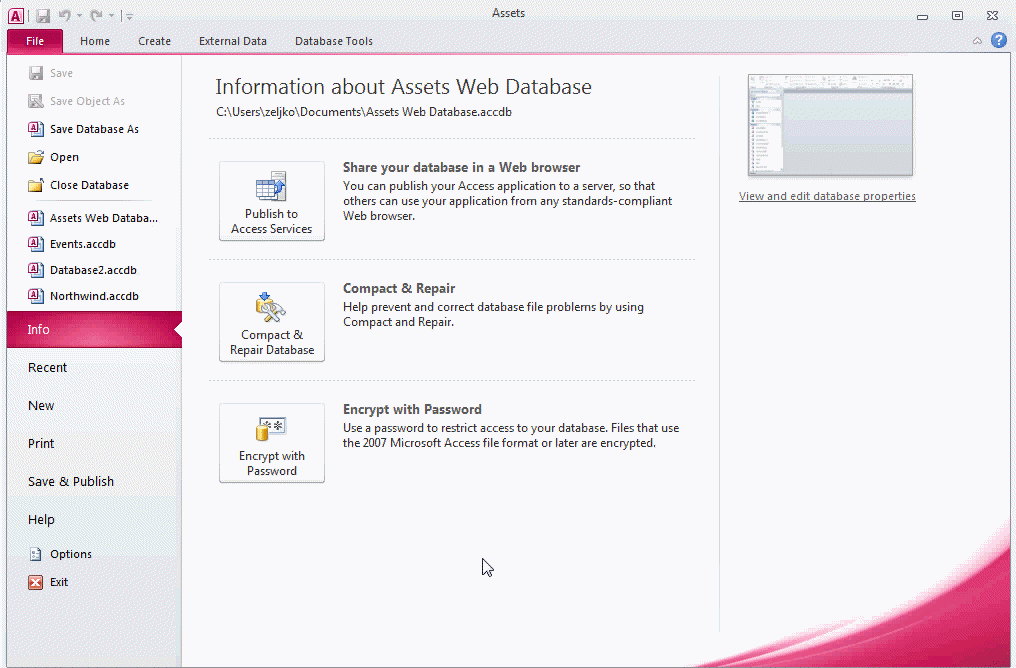
Task: Open the File tab
Action: coord(35,41)
